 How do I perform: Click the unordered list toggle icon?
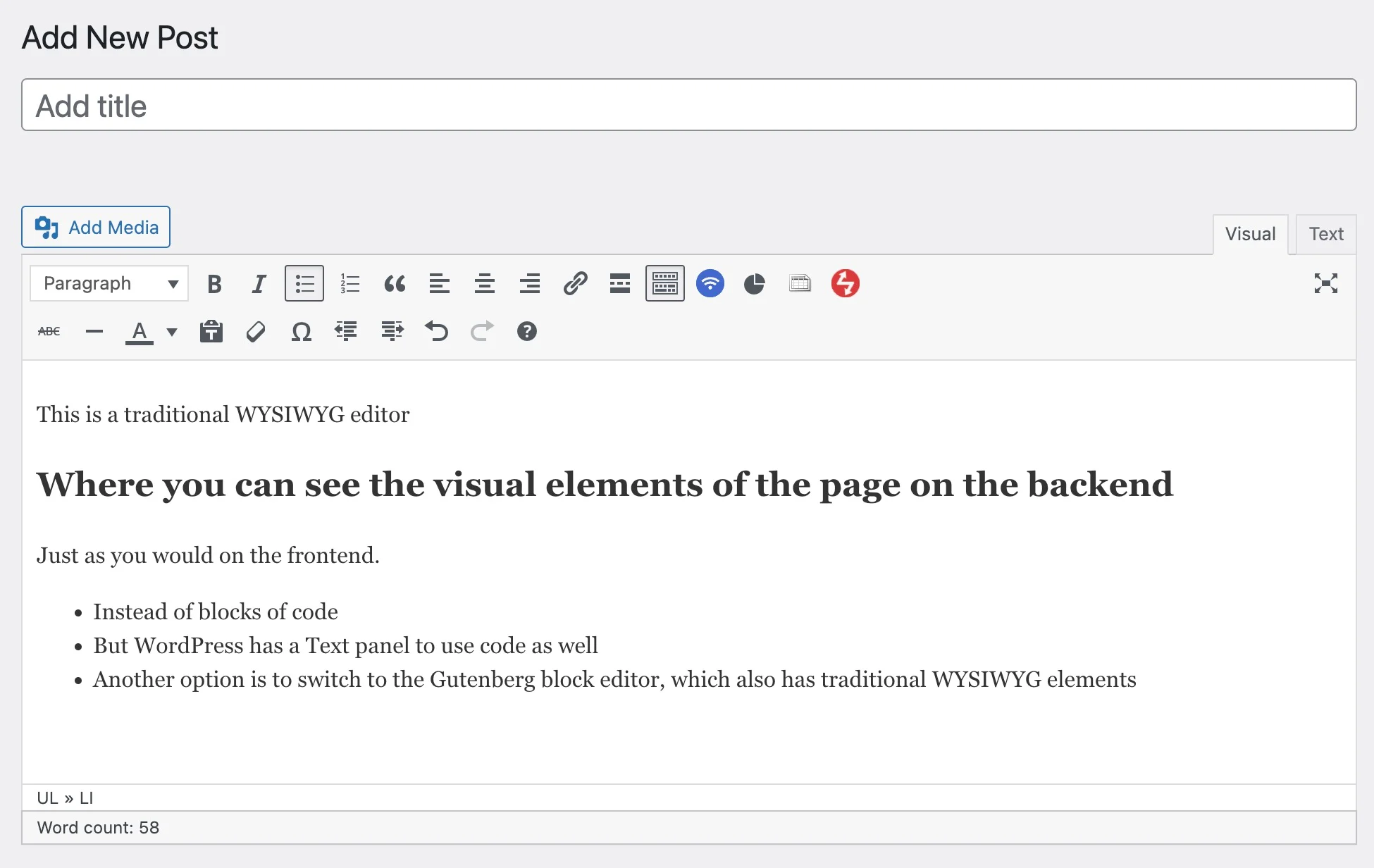pos(304,284)
